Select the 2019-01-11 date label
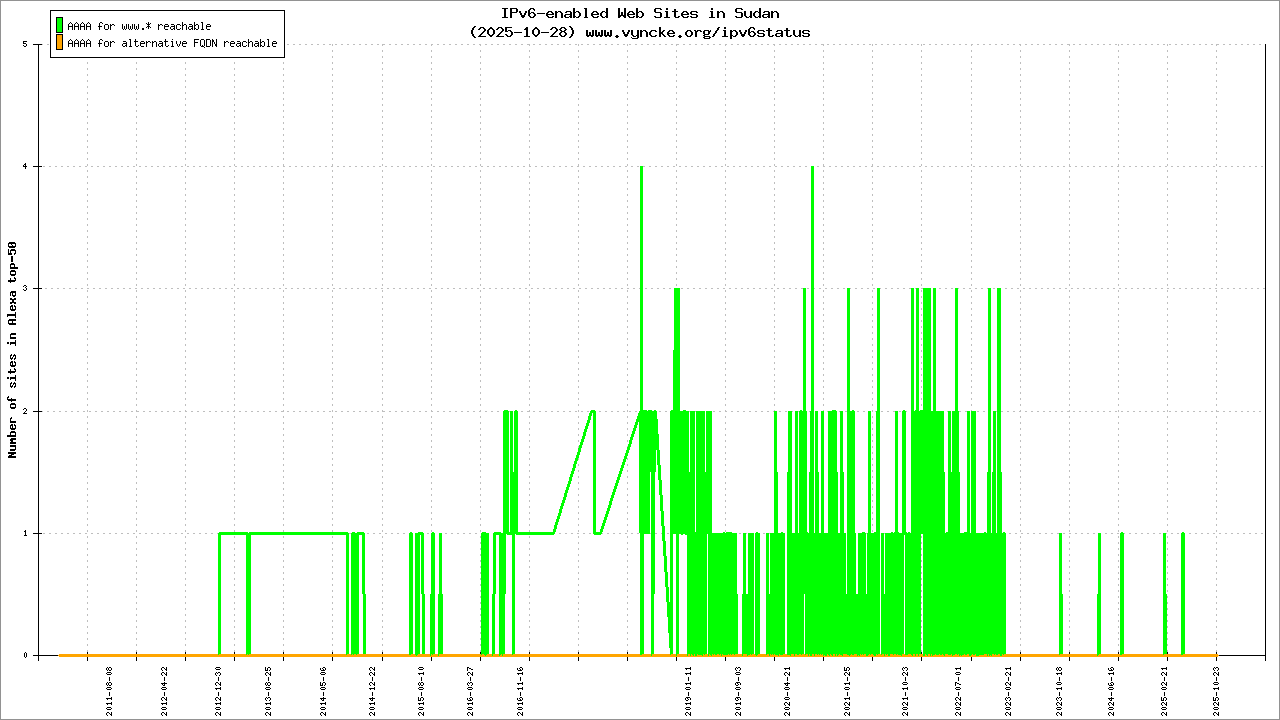Screen dimensions: 1280x720 tap(689, 690)
